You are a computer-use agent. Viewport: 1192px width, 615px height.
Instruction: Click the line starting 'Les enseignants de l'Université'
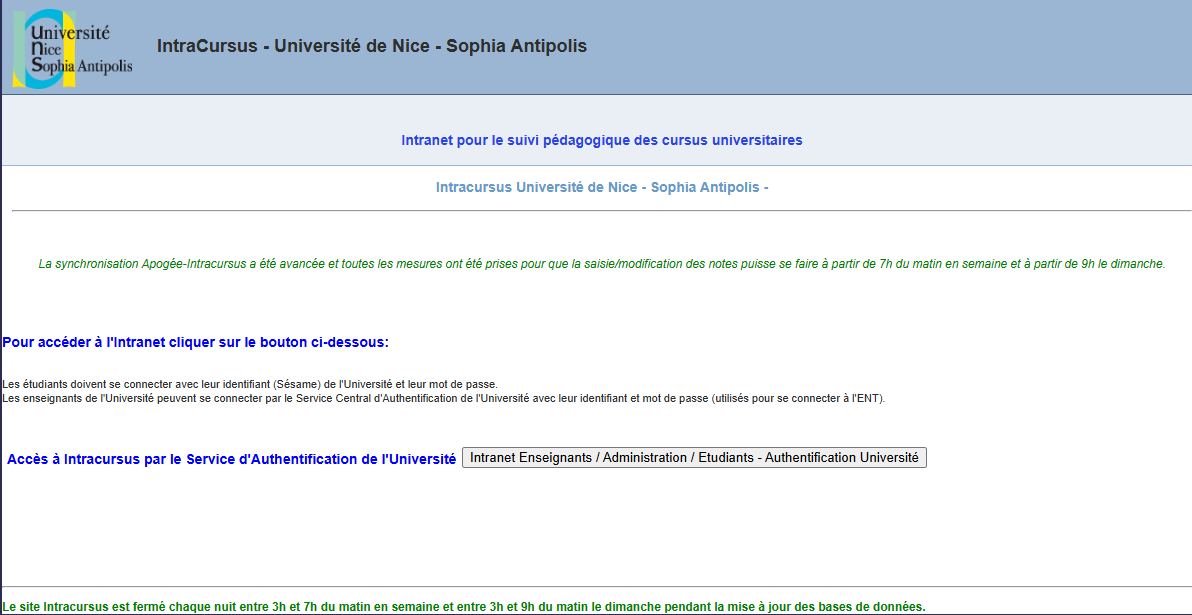click(443, 398)
